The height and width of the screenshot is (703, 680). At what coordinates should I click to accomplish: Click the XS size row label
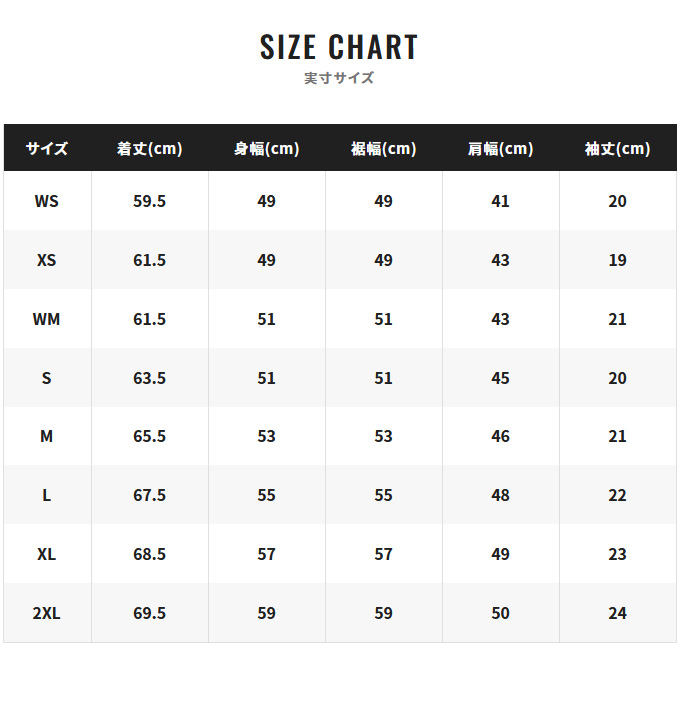pyautogui.click(x=47, y=260)
